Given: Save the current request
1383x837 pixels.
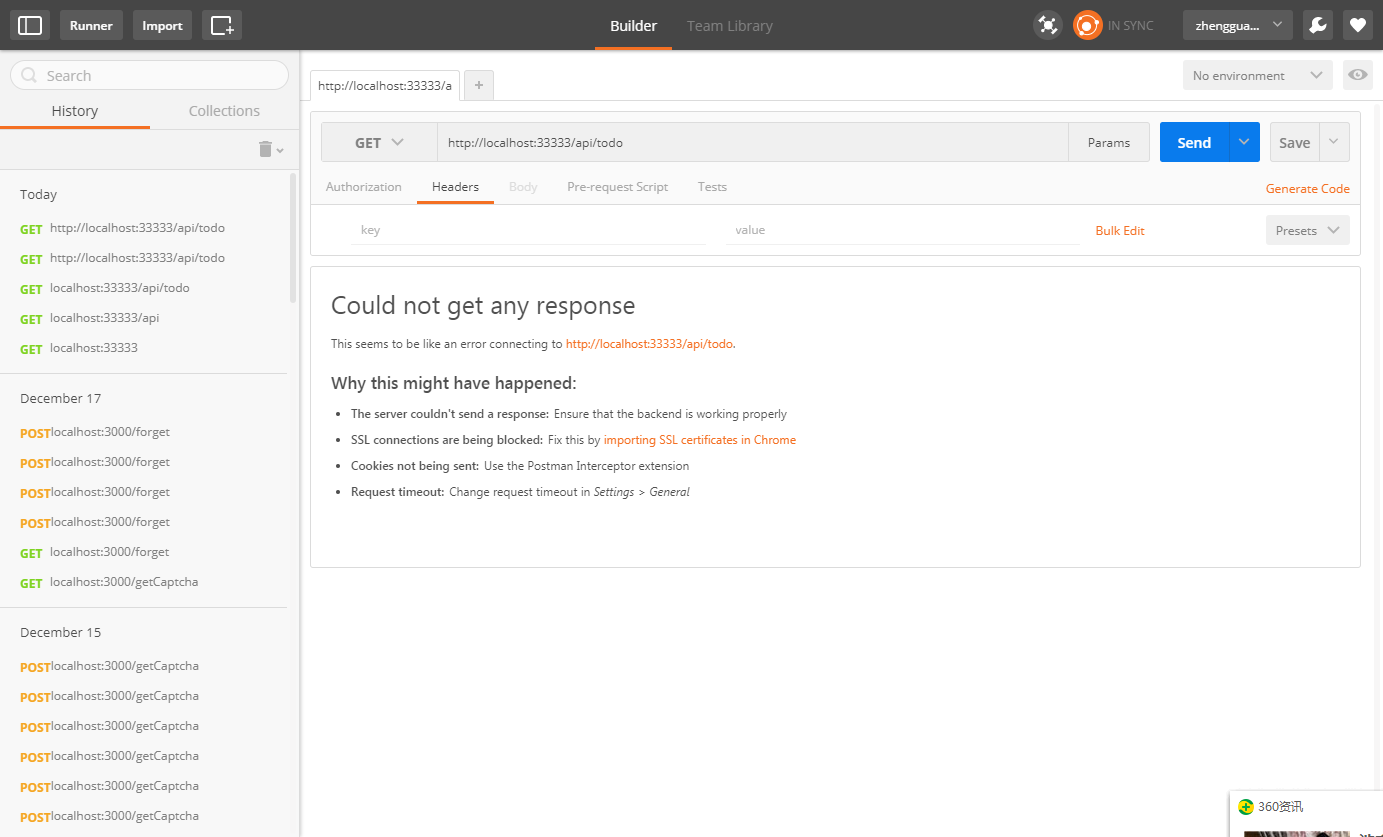Looking at the screenshot, I should (x=1294, y=142).
